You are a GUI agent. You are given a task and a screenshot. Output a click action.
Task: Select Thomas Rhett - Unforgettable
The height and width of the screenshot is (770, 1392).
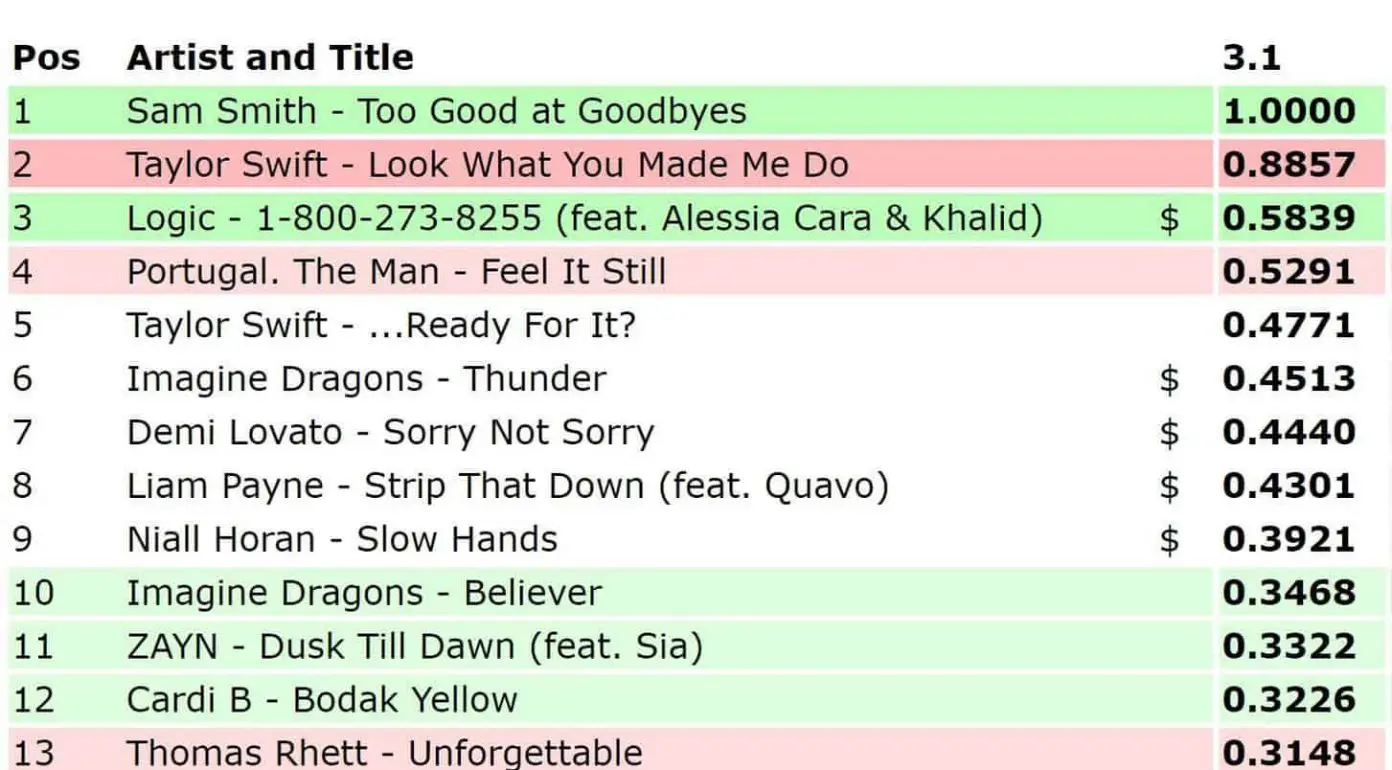coord(384,752)
